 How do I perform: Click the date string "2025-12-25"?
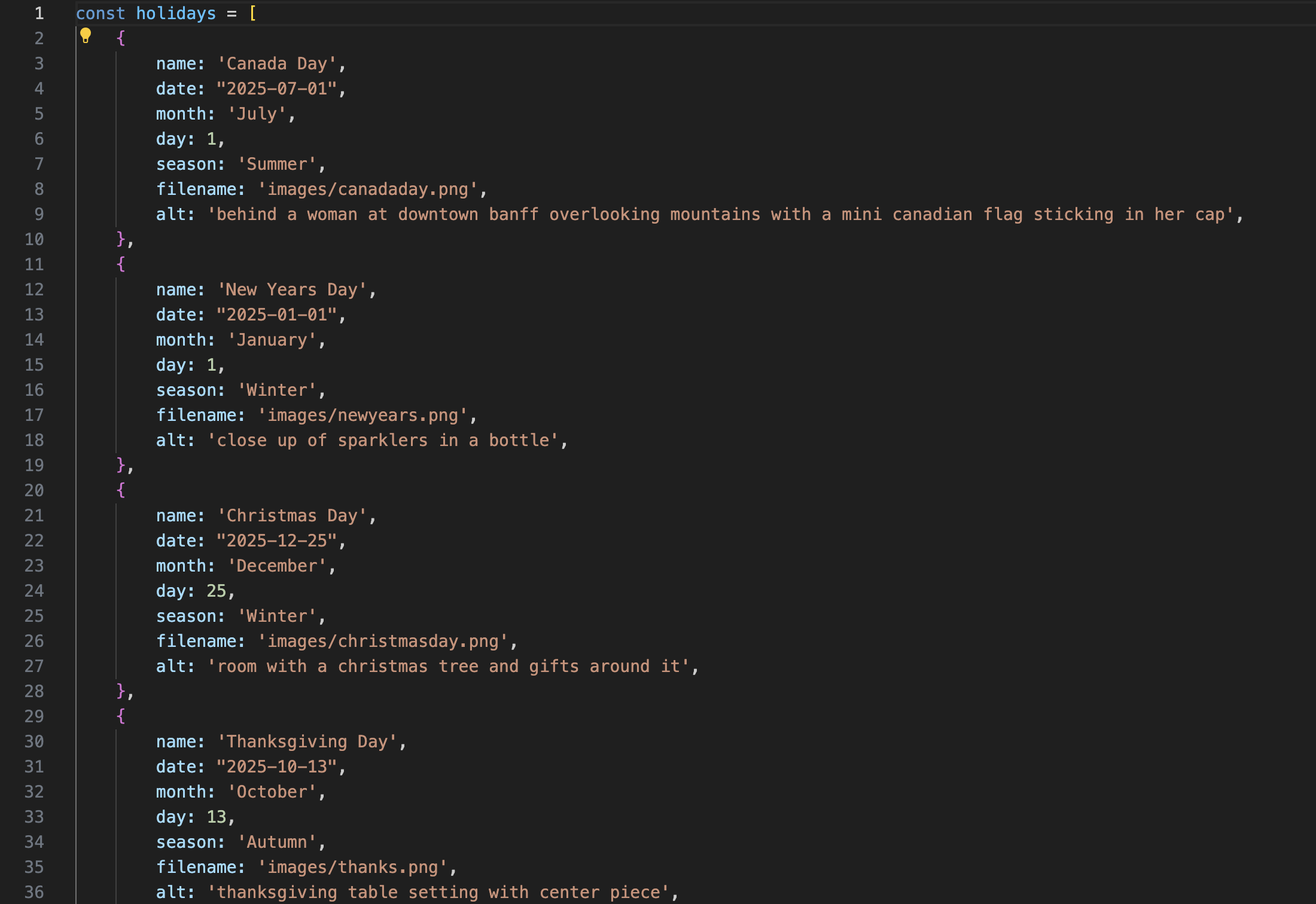point(277,540)
